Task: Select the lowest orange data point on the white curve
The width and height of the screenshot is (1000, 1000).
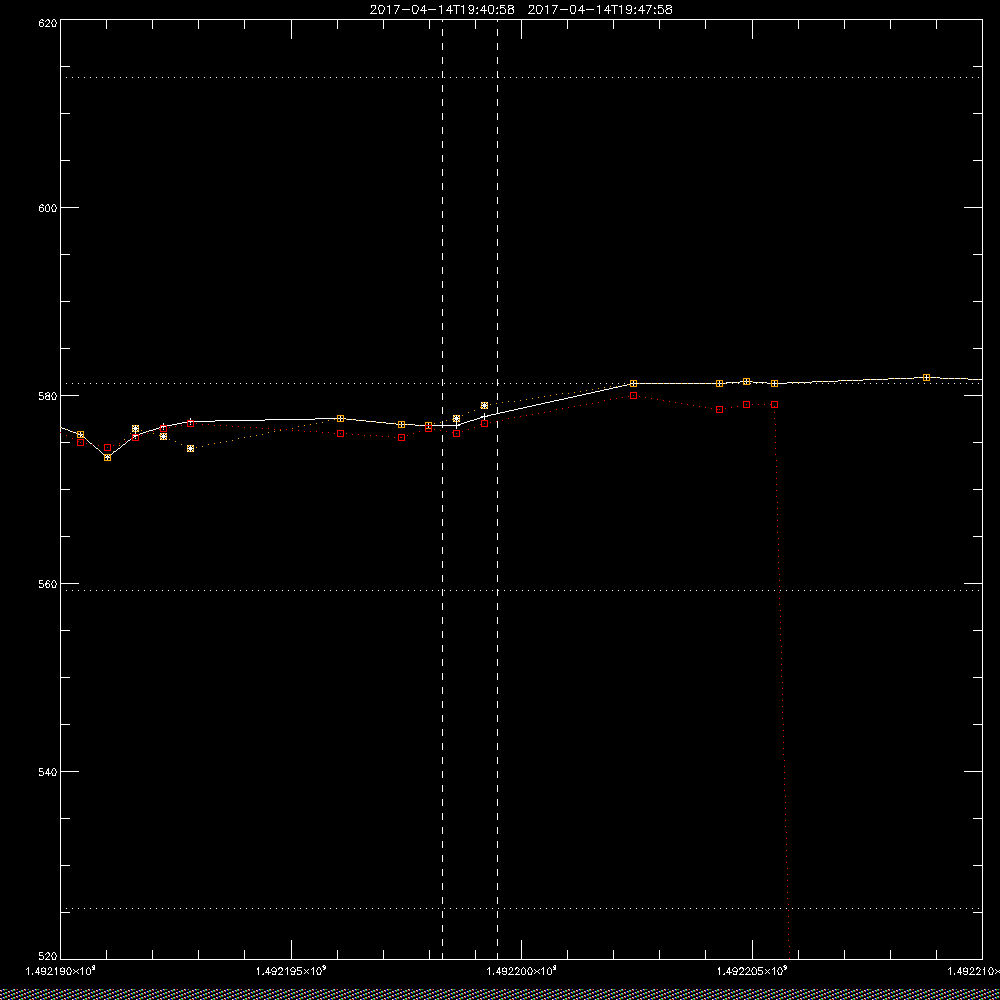Action: (108, 457)
